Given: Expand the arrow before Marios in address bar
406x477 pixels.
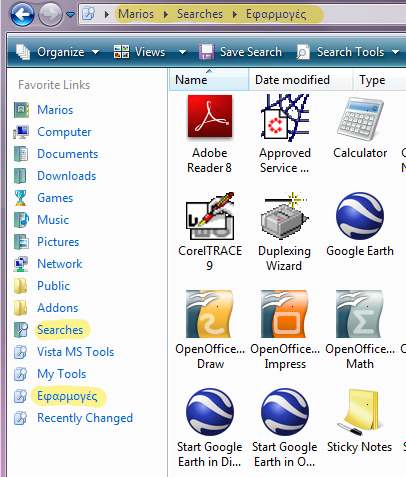Looking at the screenshot, I should [x=107, y=14].
